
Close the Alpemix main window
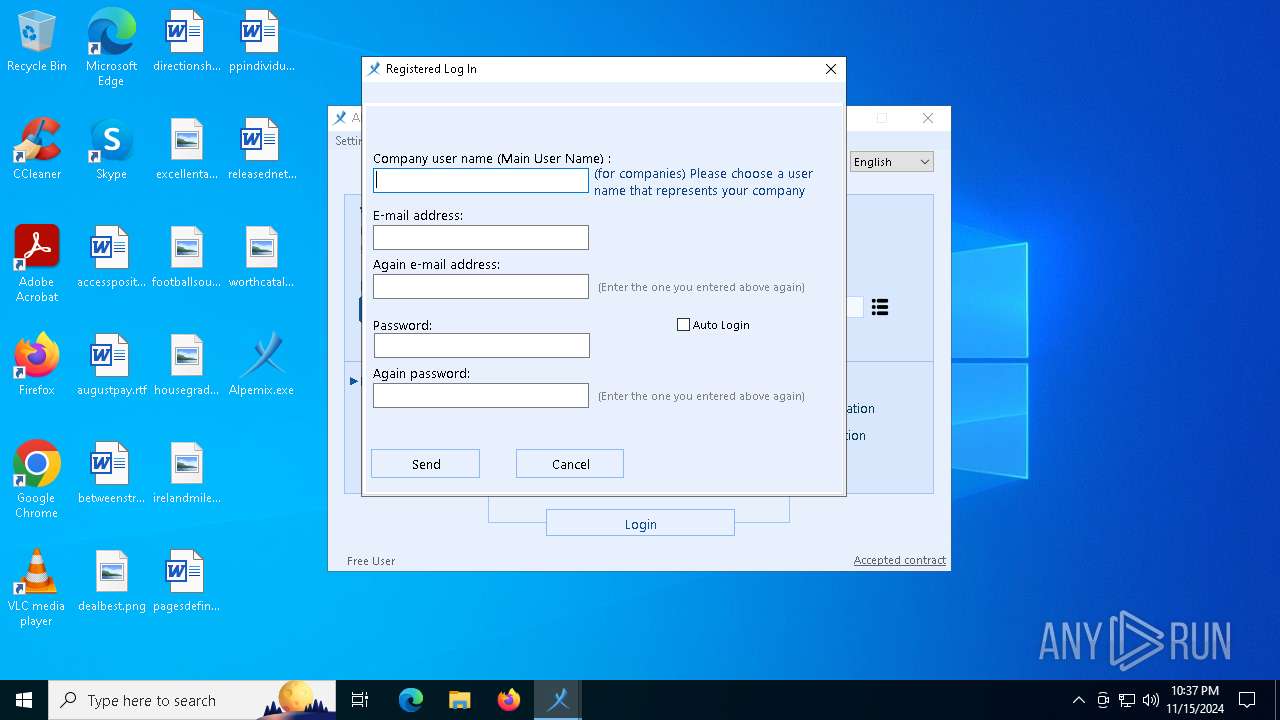928,118
